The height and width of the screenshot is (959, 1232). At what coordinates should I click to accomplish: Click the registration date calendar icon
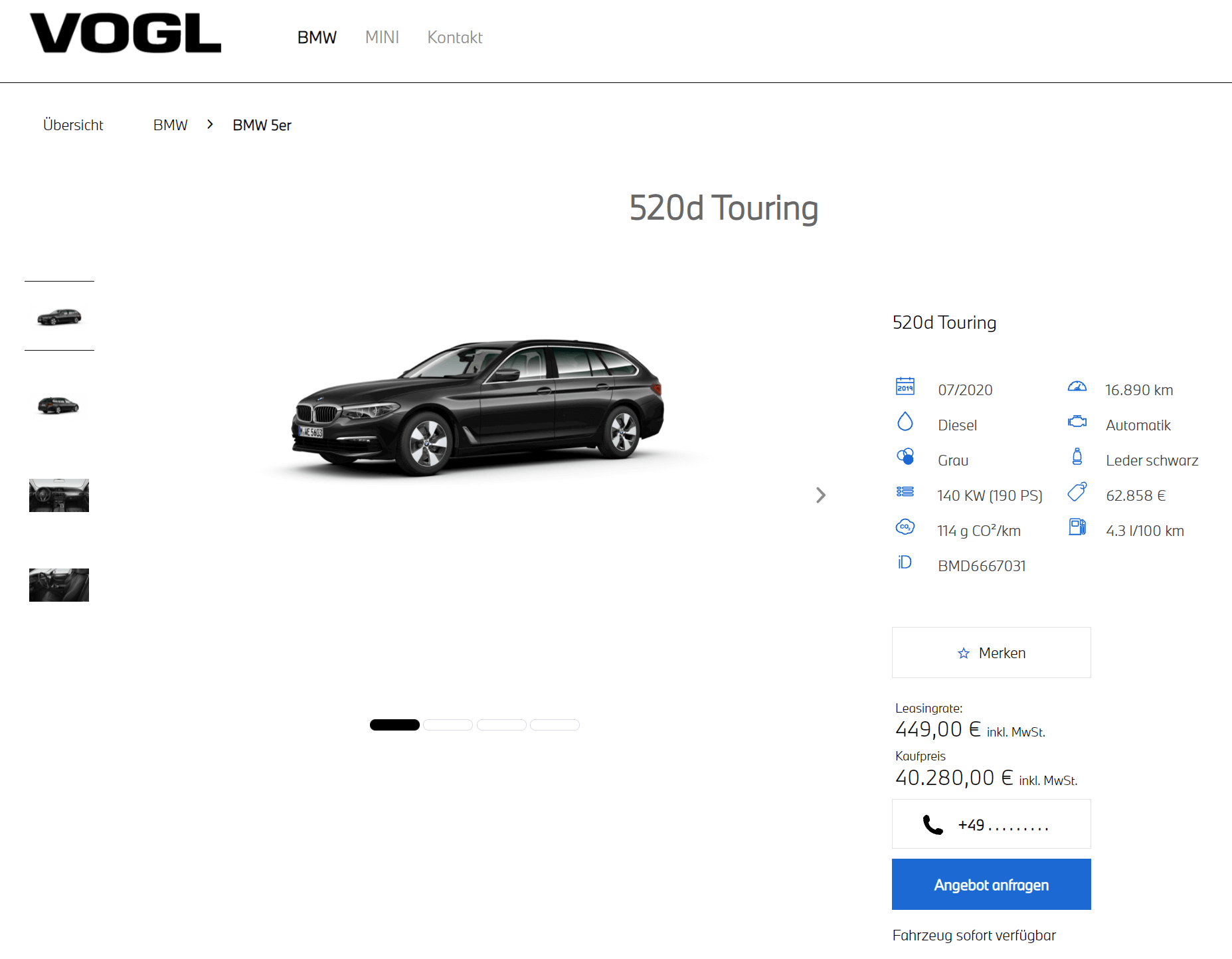point(905,386)
